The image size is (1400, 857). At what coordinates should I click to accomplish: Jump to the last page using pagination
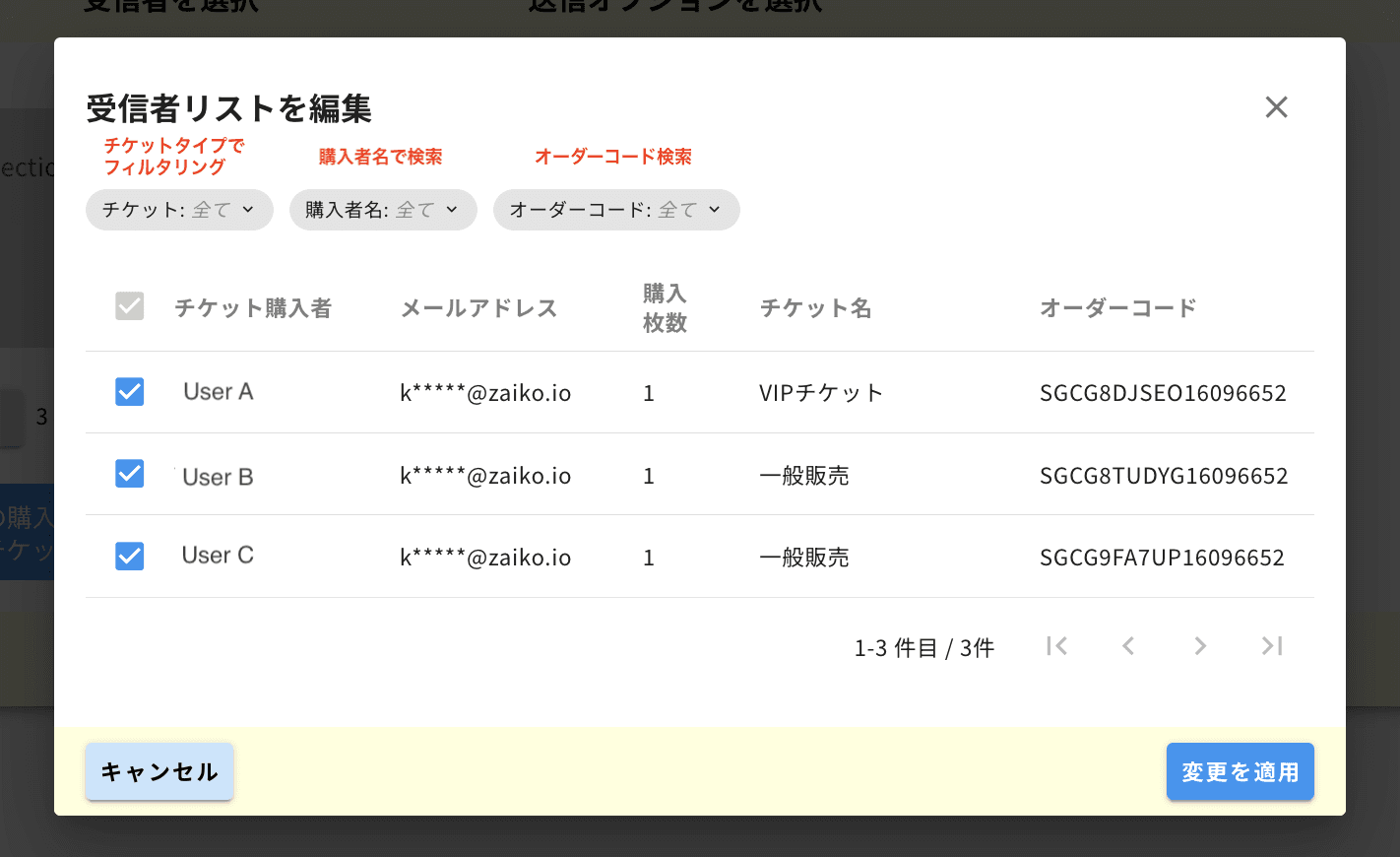[1271, 646]
